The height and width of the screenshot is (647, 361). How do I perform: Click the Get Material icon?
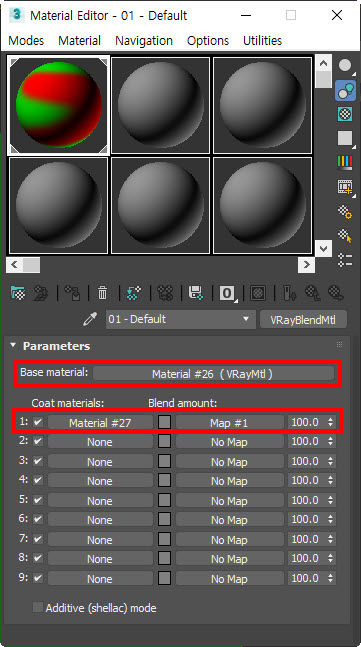click(18, 293)
